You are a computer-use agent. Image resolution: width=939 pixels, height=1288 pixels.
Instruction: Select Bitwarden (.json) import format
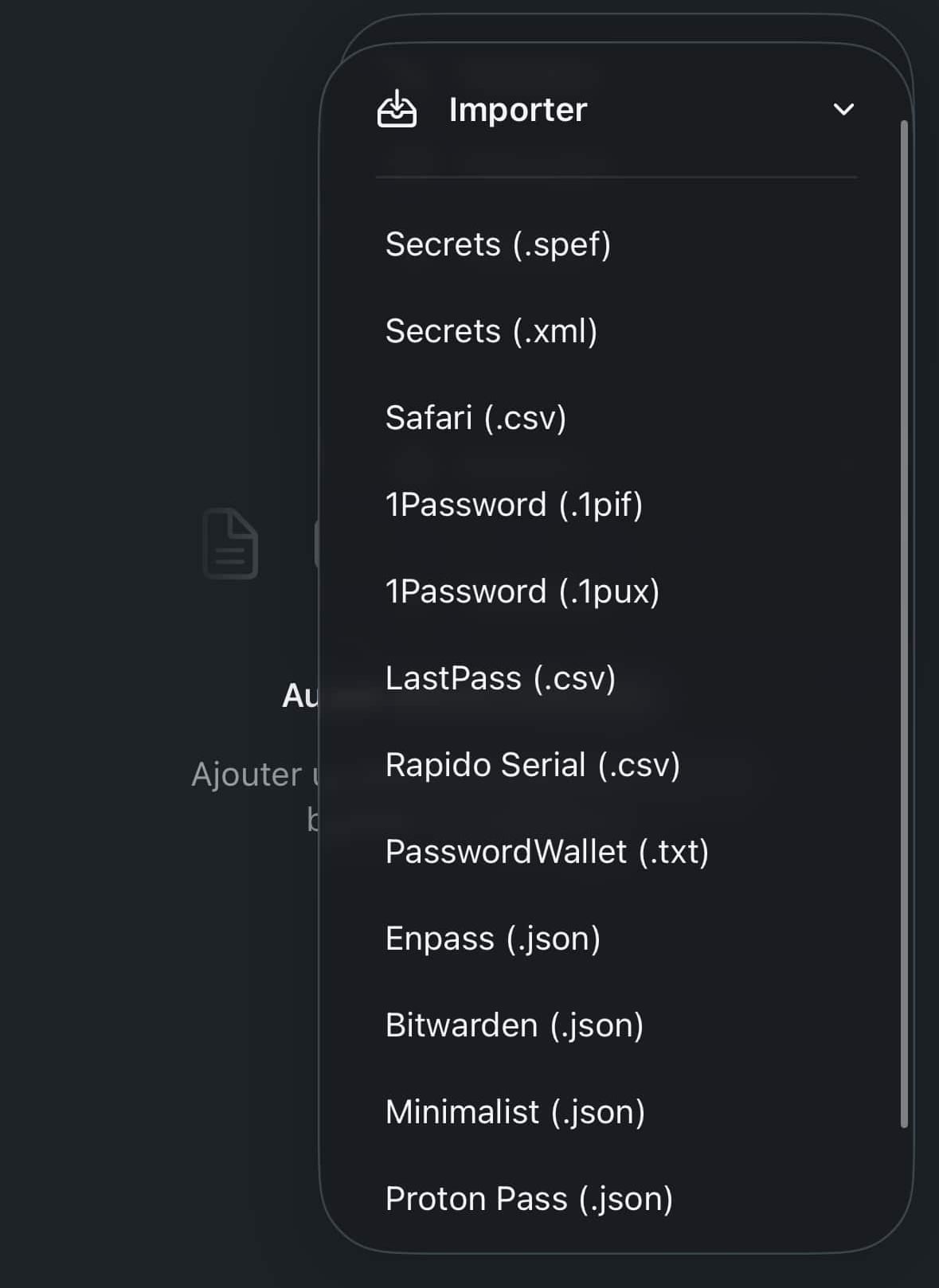tap(514, 1025)
